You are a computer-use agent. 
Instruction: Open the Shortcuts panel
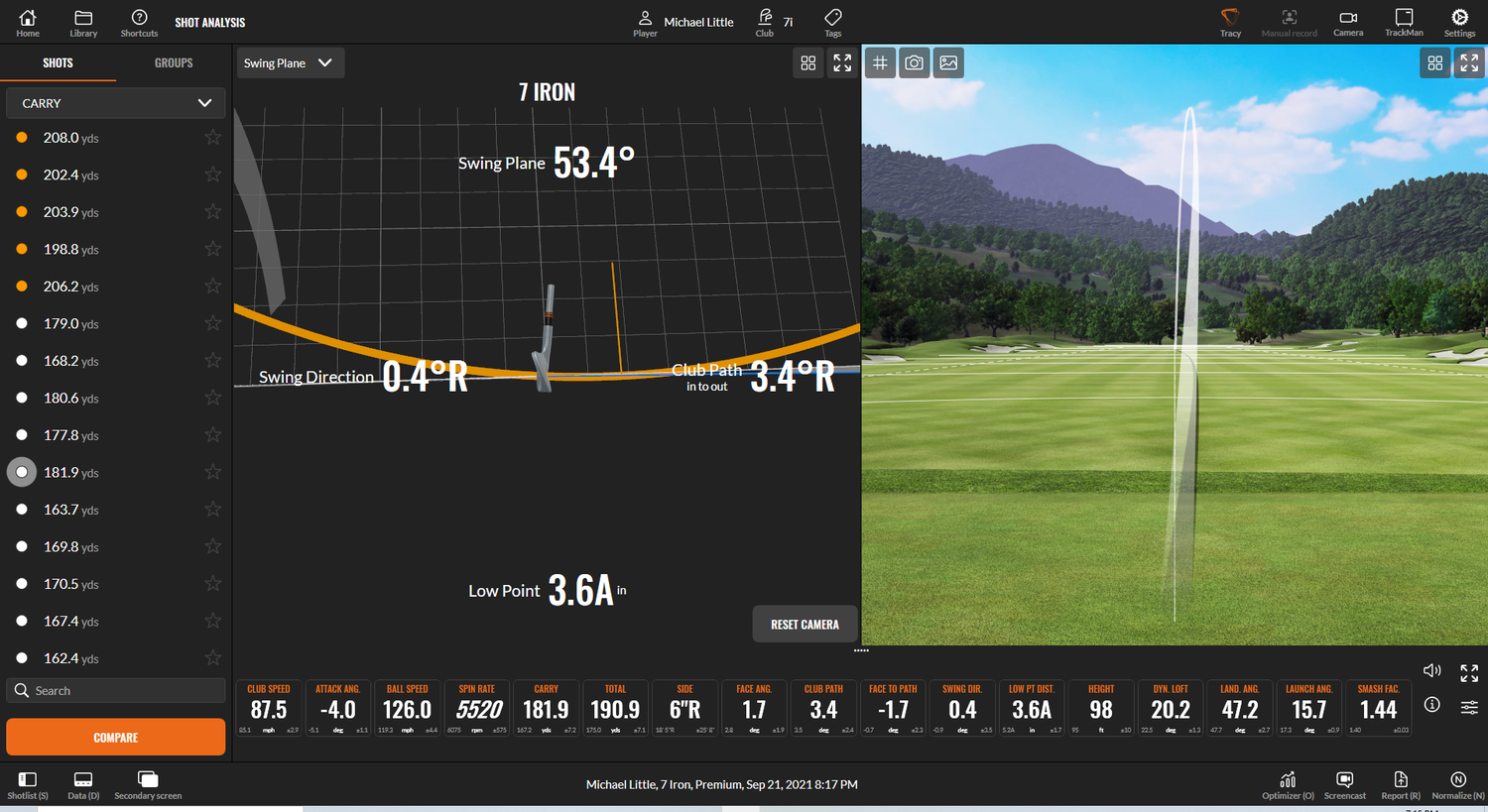point(139,22)
